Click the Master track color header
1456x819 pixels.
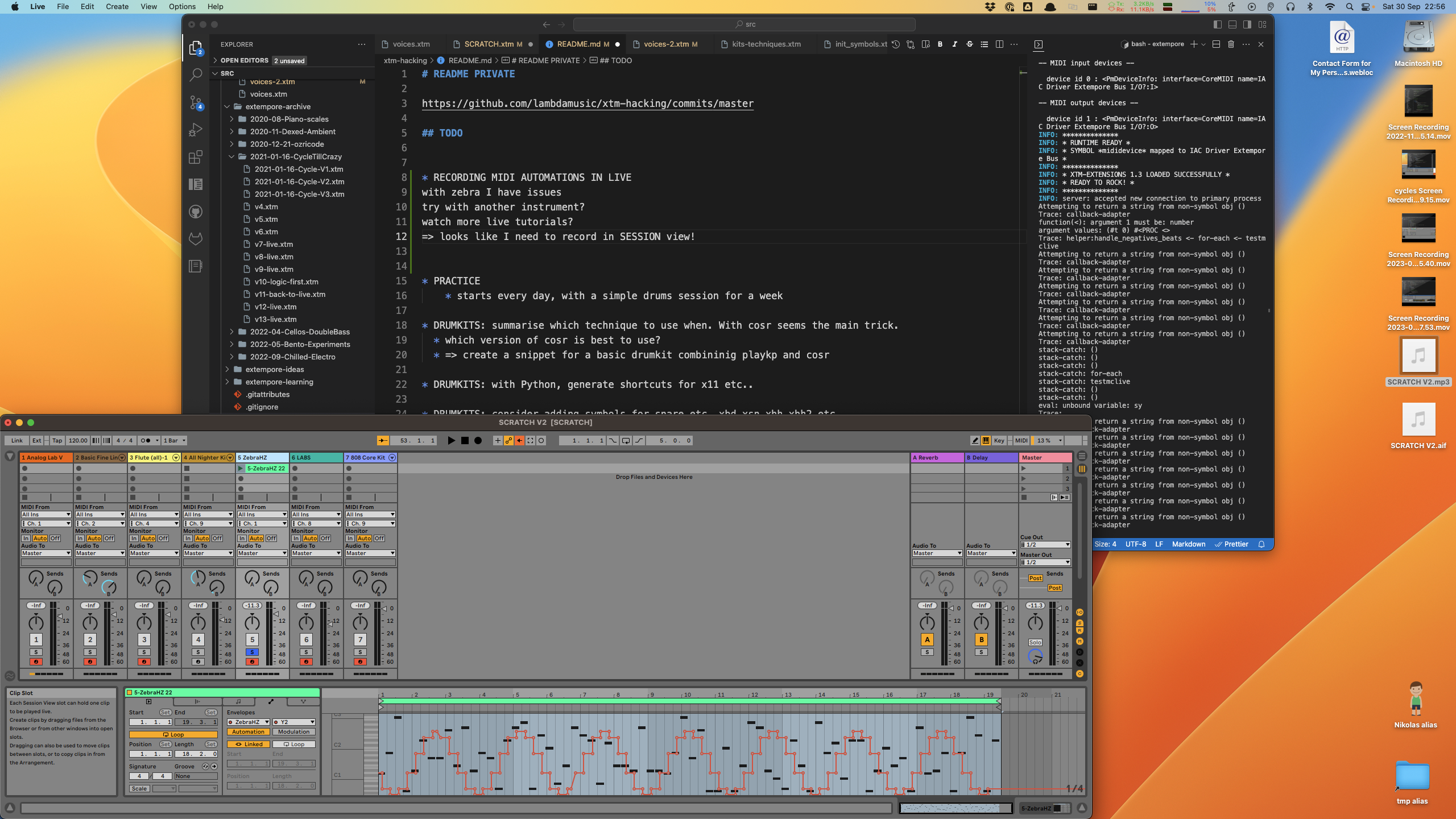pyautogui.click(x=1045, y=457)
